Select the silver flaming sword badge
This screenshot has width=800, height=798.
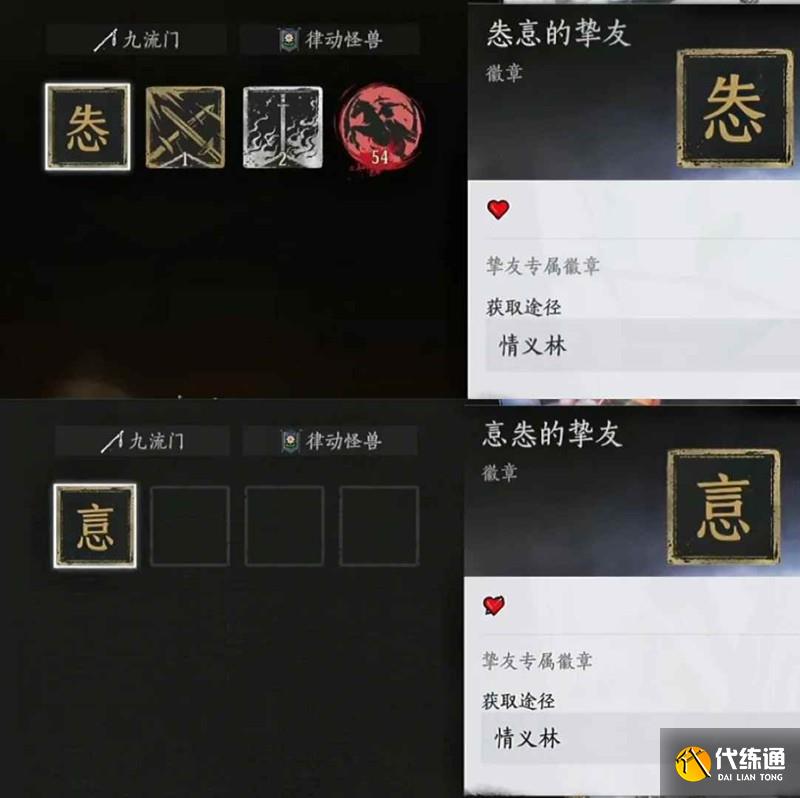point(283,127)
